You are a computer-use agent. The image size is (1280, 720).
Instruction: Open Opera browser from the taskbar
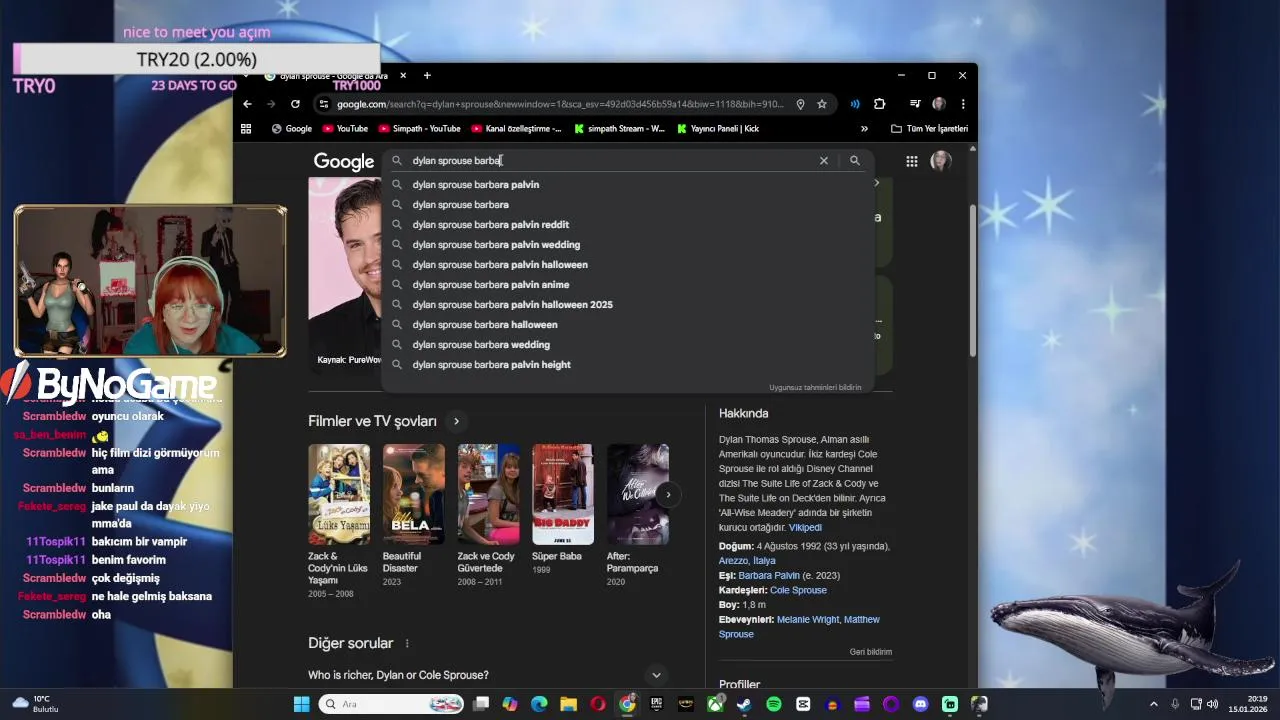click(x=598, y=704)
